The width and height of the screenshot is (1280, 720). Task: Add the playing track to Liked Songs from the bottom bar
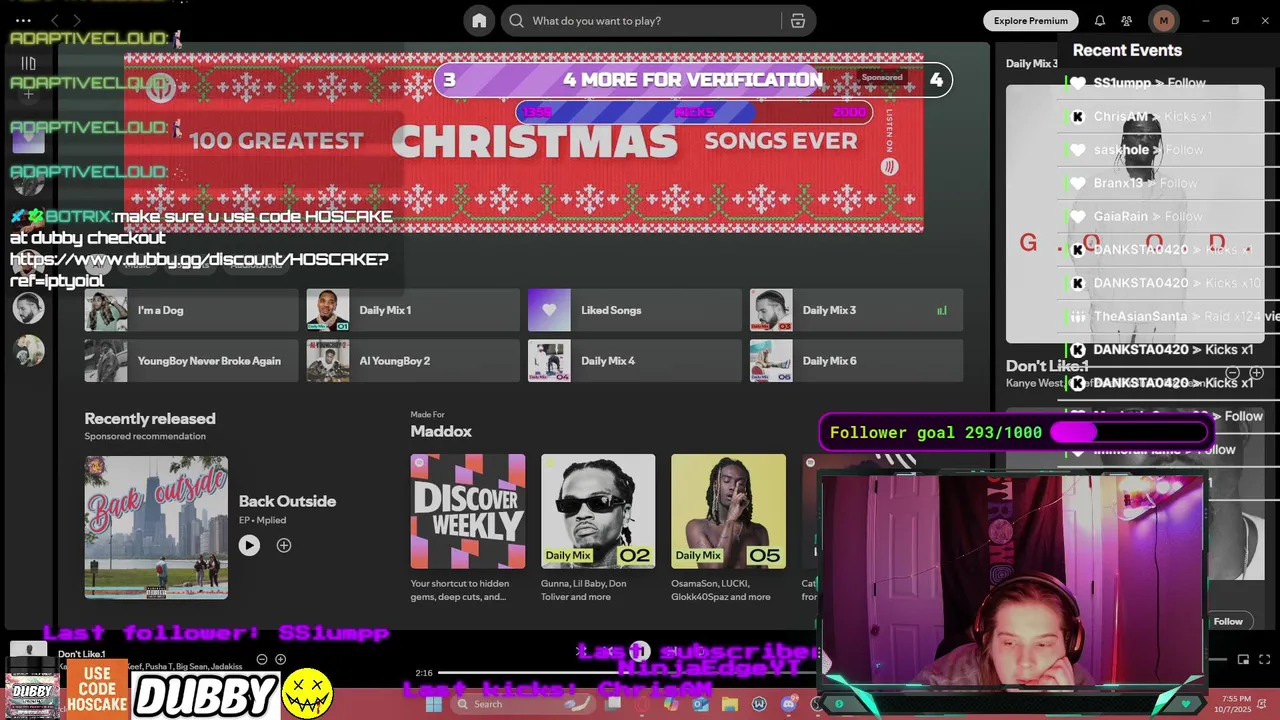pyautogui.click(x=280, y=659)
